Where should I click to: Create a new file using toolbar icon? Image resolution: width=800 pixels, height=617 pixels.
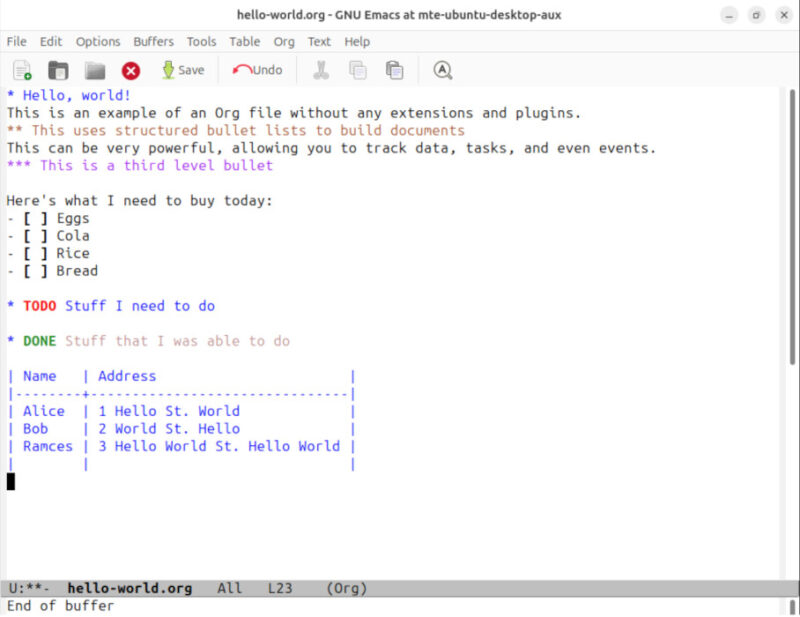(21, 70)
